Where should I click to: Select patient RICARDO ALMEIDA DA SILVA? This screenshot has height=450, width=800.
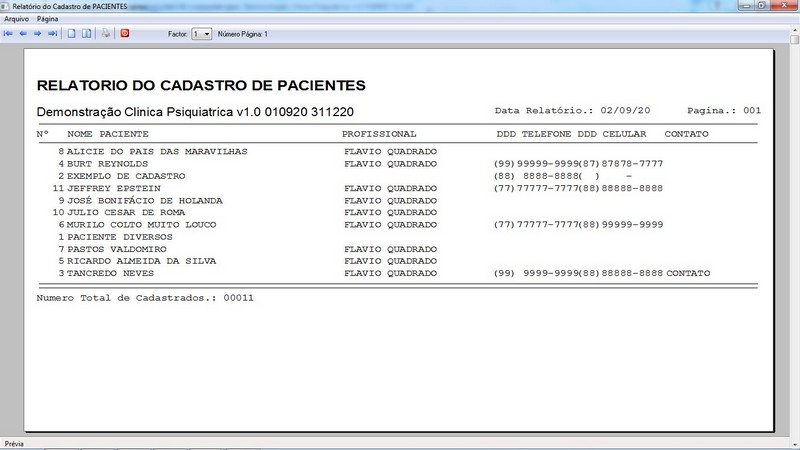(x=141, y=261)
